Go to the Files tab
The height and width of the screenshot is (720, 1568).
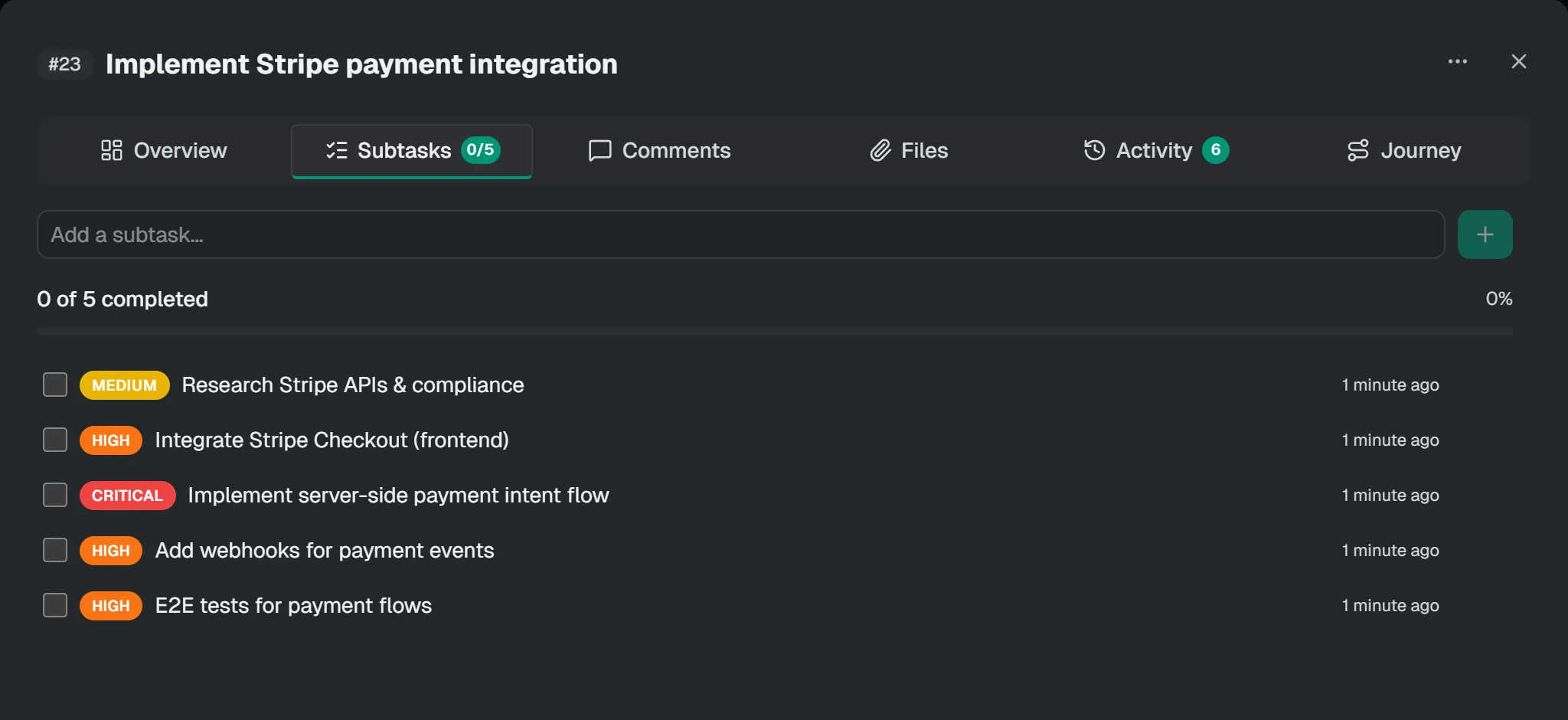(908, 150)
